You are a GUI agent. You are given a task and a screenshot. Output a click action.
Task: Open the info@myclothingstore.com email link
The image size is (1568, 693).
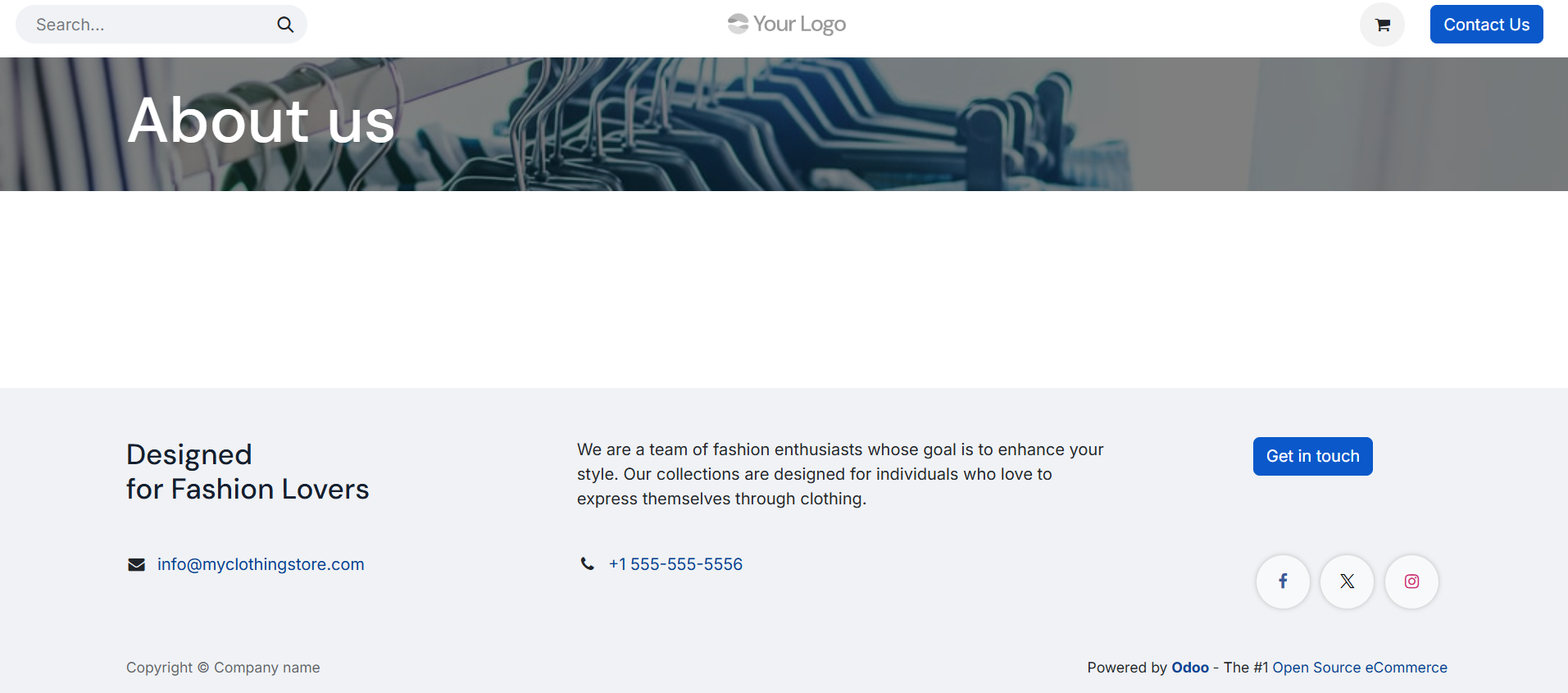point(261,564)
